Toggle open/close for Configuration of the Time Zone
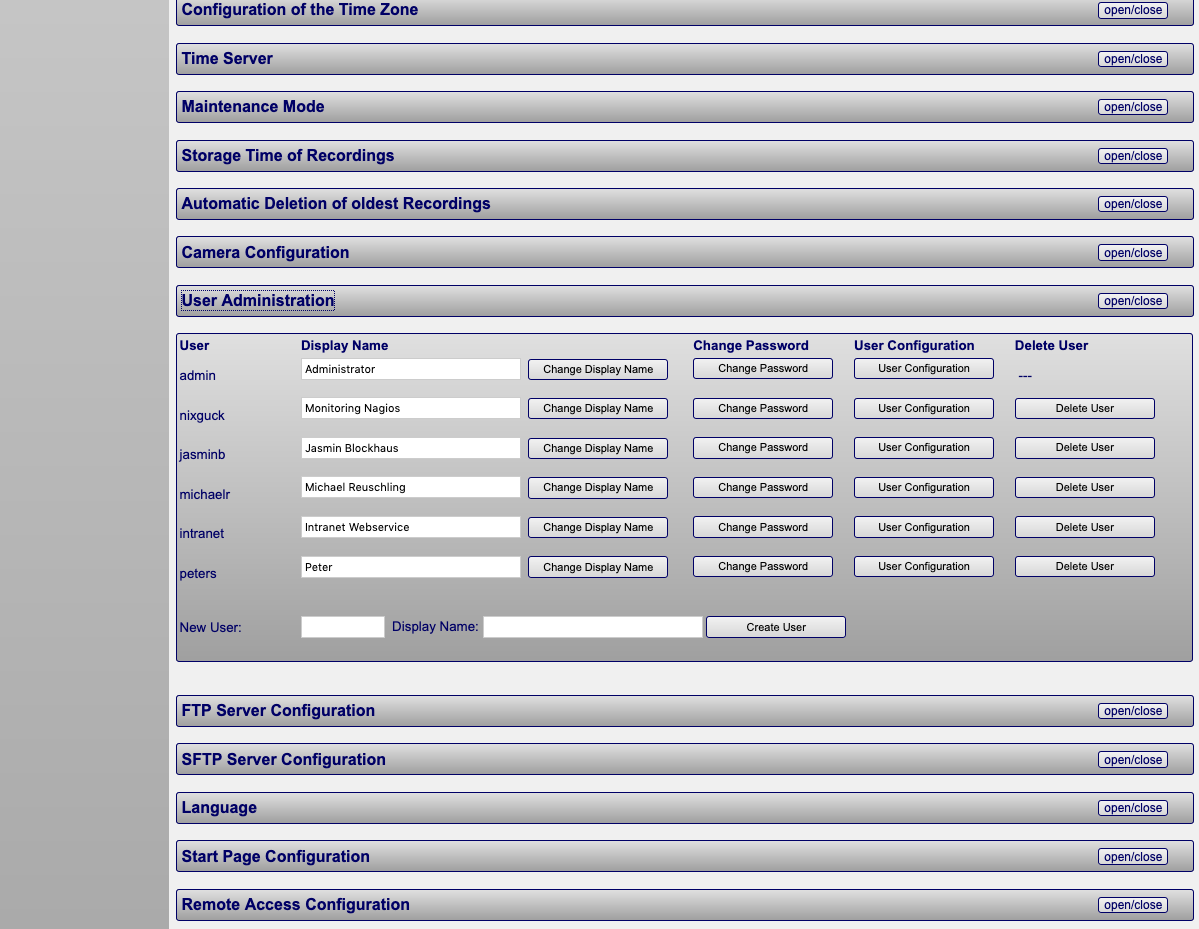Screen dimensions: 1199x929 [x=1132, y=10]
